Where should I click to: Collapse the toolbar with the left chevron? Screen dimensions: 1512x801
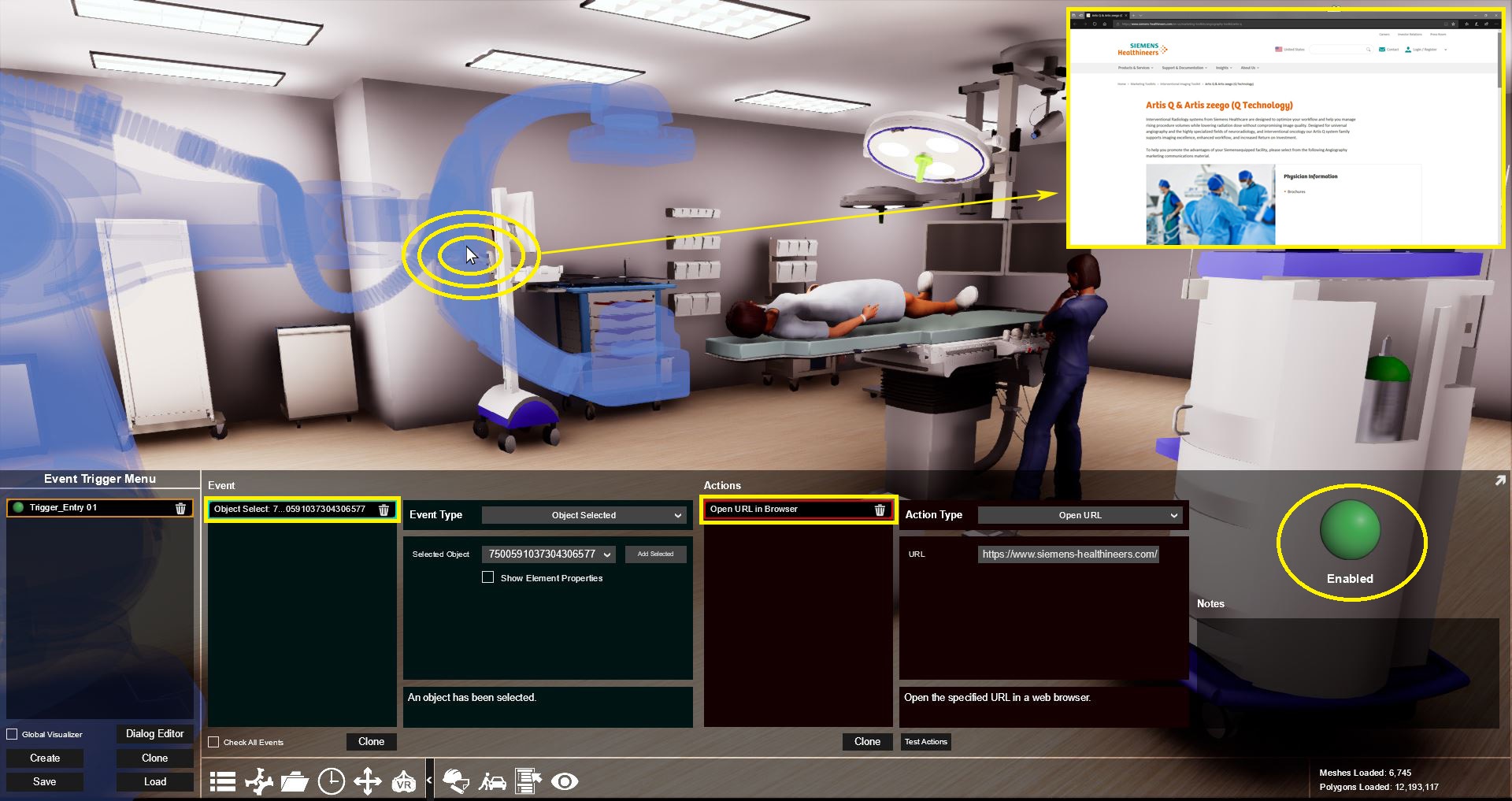point(429,781)
